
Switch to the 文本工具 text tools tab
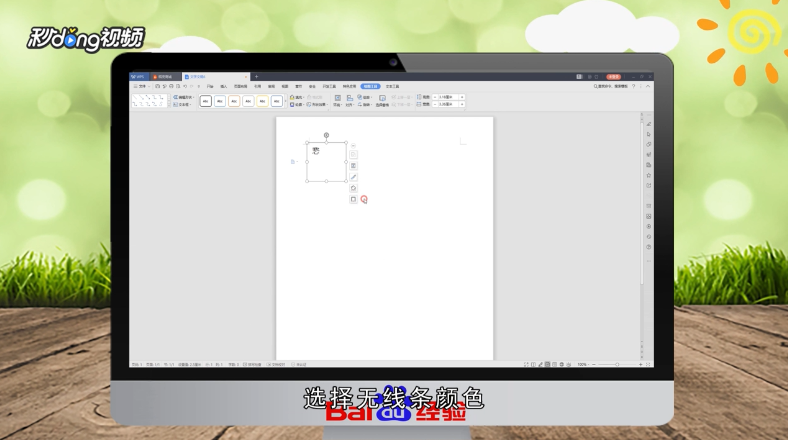tap(392, 86)
